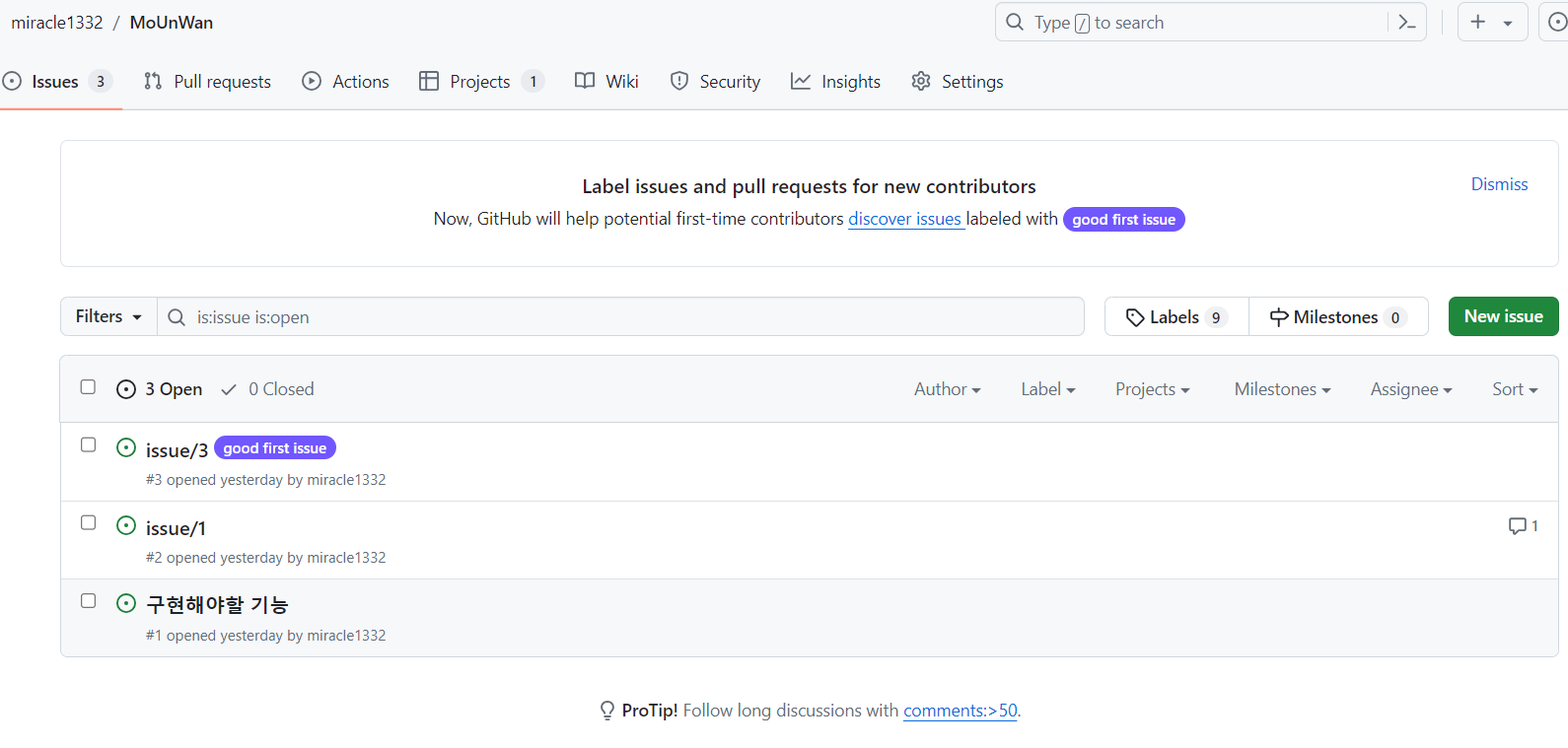This screenshot has height=748, width=1568.
Task: Open the Filters dropdown
Action: [x=108, y=316]
